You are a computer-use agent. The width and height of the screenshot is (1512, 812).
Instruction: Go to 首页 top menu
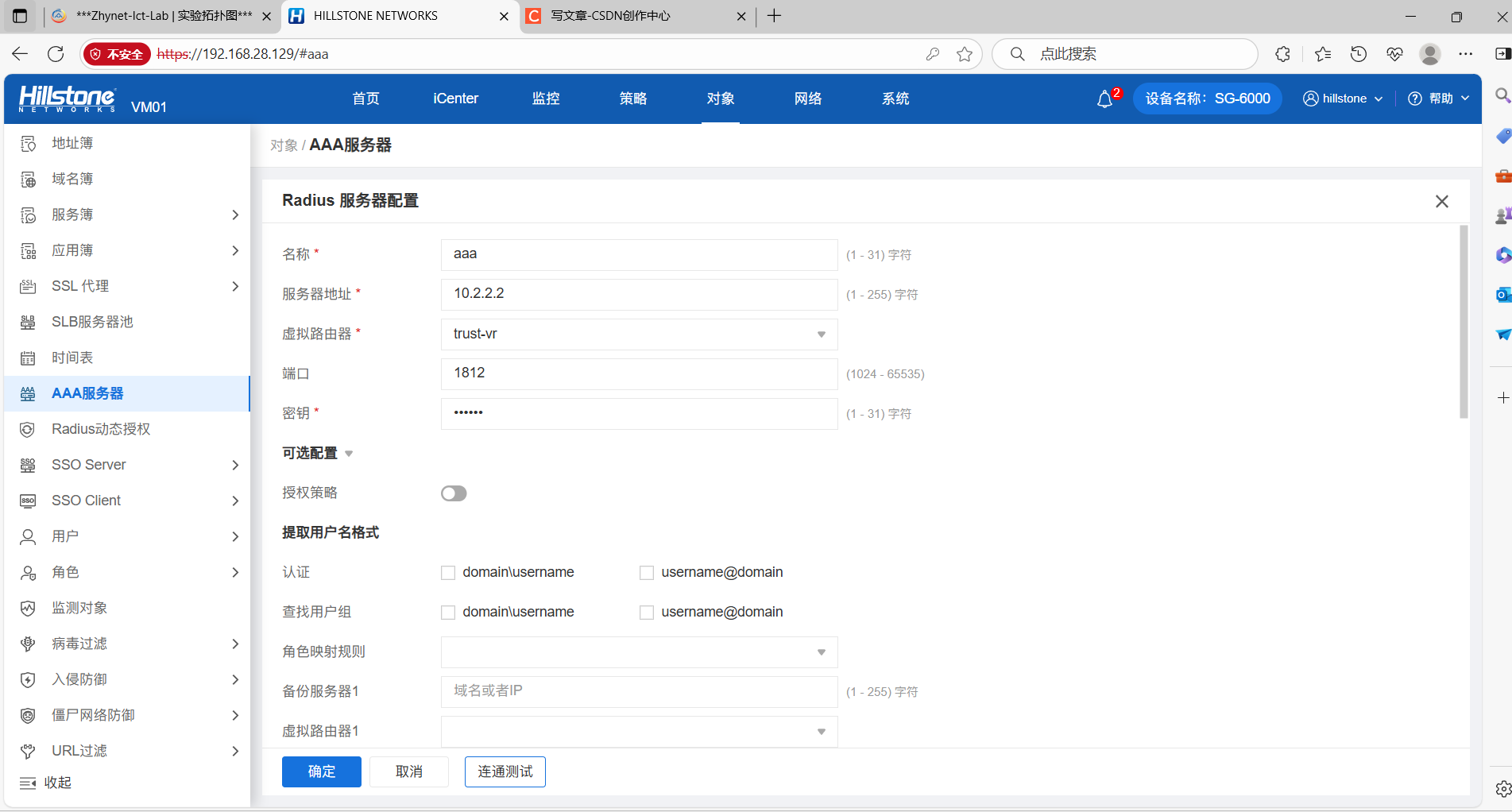point(366,99)
